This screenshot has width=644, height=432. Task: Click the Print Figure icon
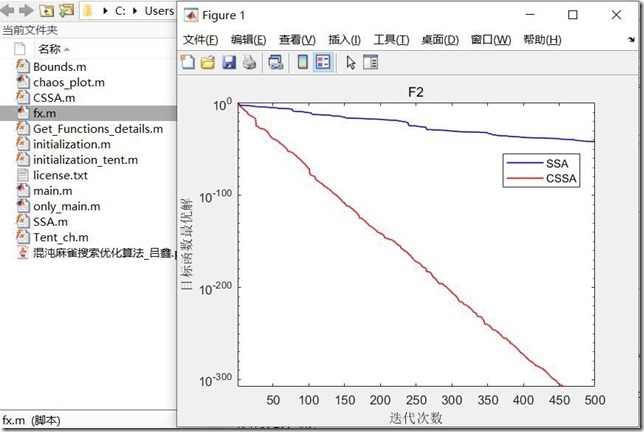pos(249,62)
